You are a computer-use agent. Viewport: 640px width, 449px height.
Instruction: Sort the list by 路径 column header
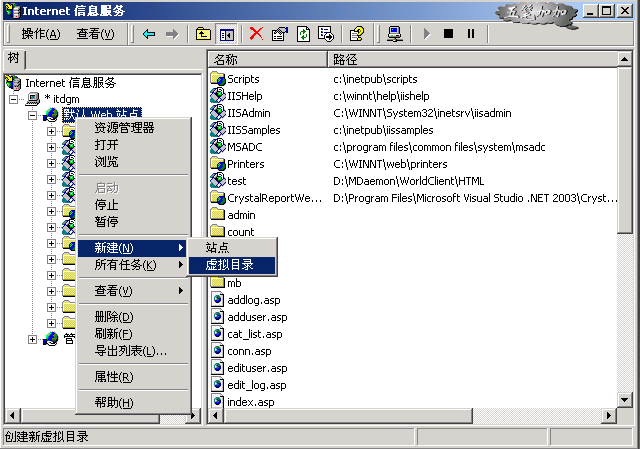[x=470, y=60]
